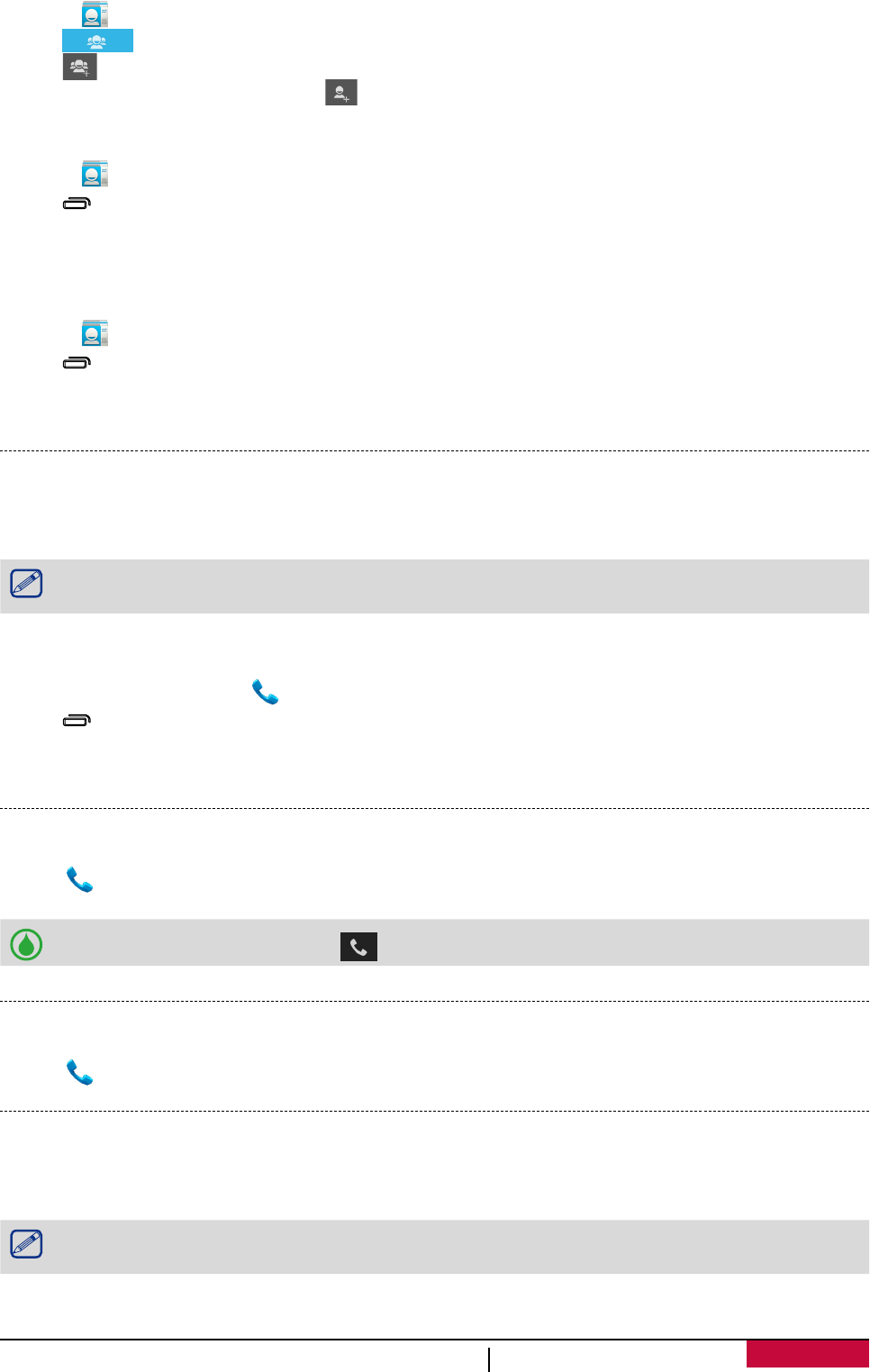This screenshot has width=870, height=1372.
Task: Click the menu key icon under second Contacts icon
Action: pos(77,204)
